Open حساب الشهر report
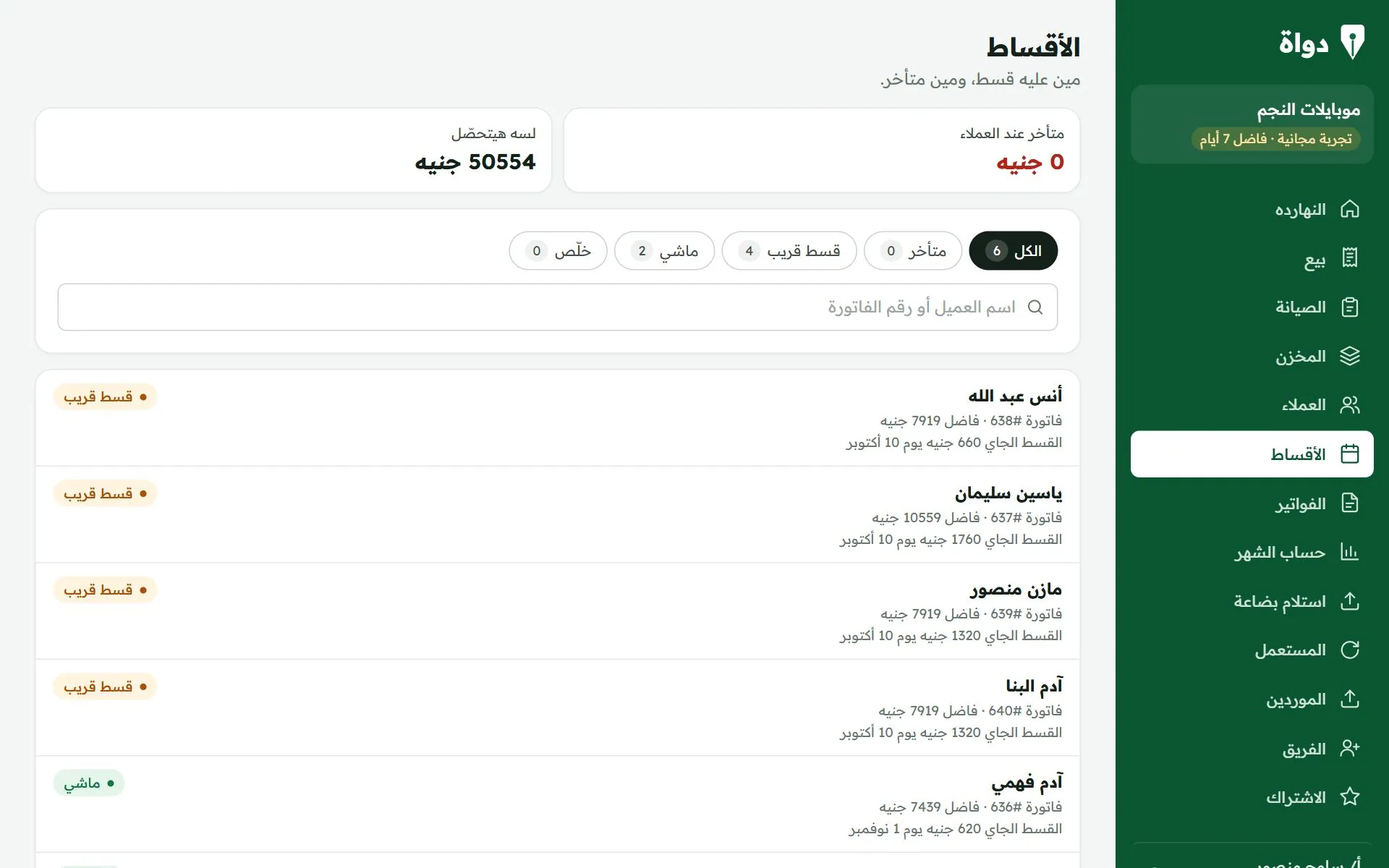Screen dimensions: 1389x868 tap(1252, 553)
